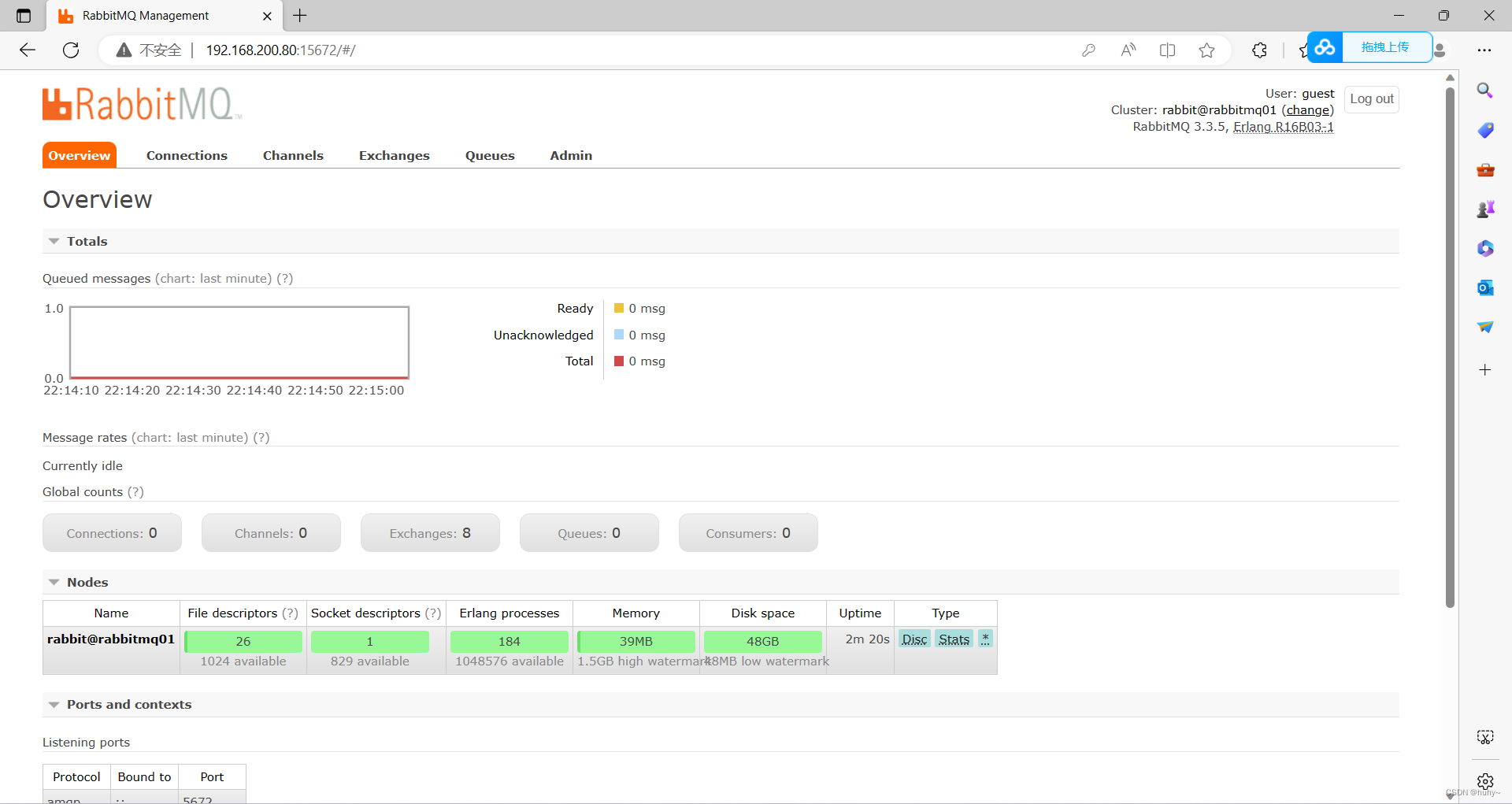Log out of the guest account
The image size is (1512, 804).
tap(1372, 99)
